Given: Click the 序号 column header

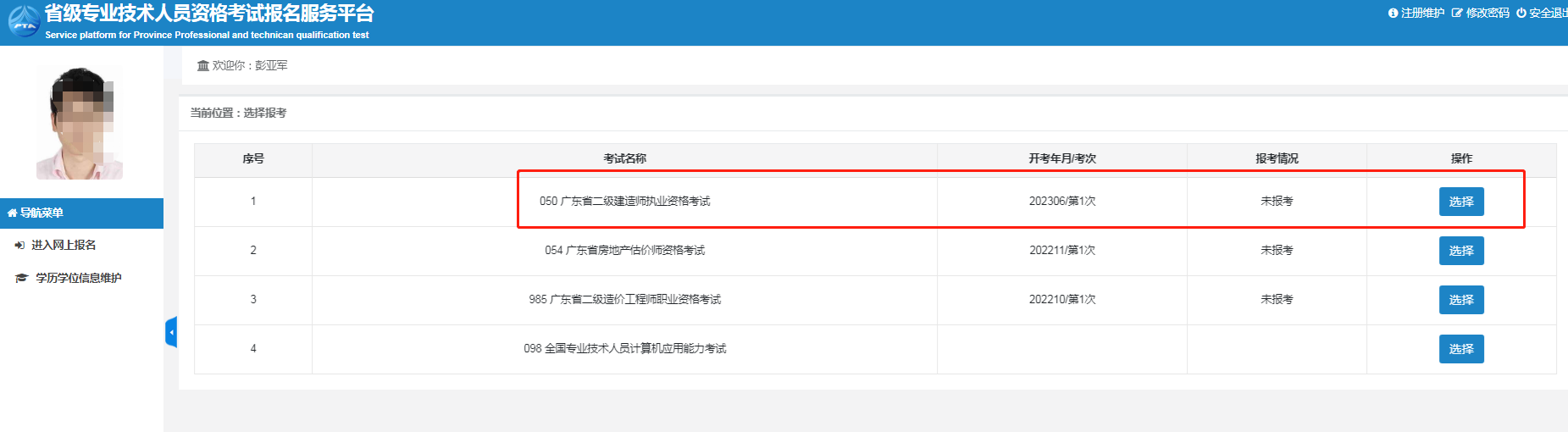Looking at the screenshot, I should coord(252,158).
